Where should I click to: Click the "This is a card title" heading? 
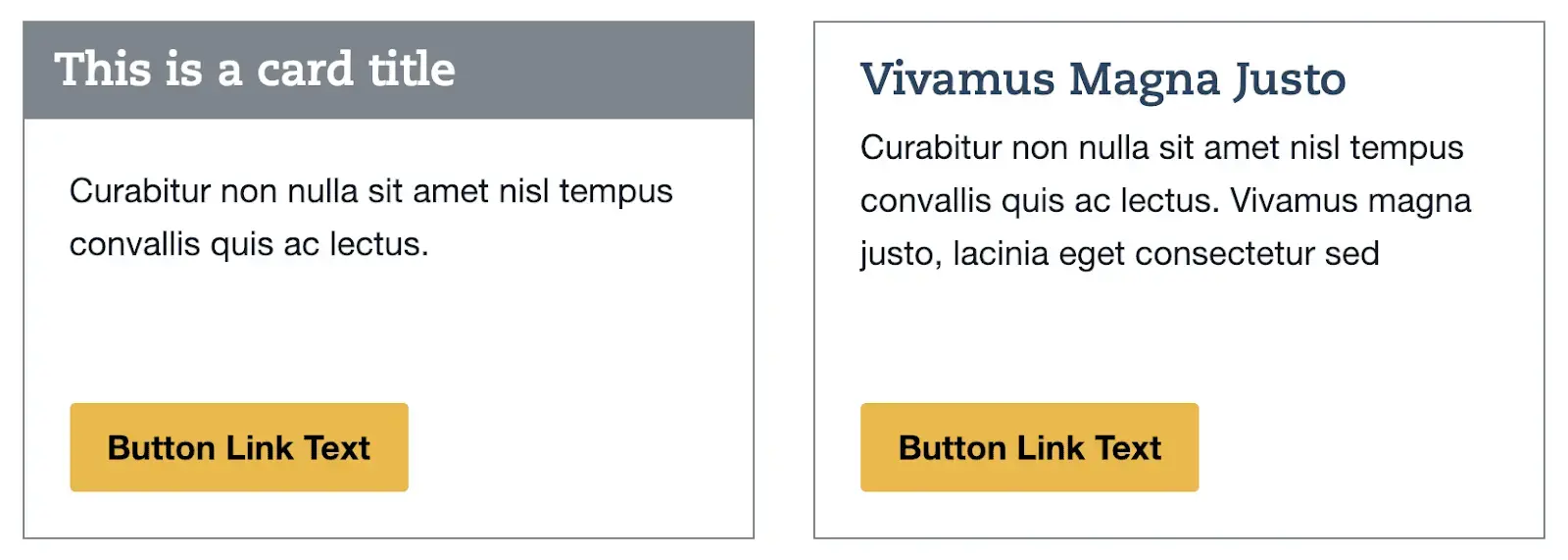[255, 70]
